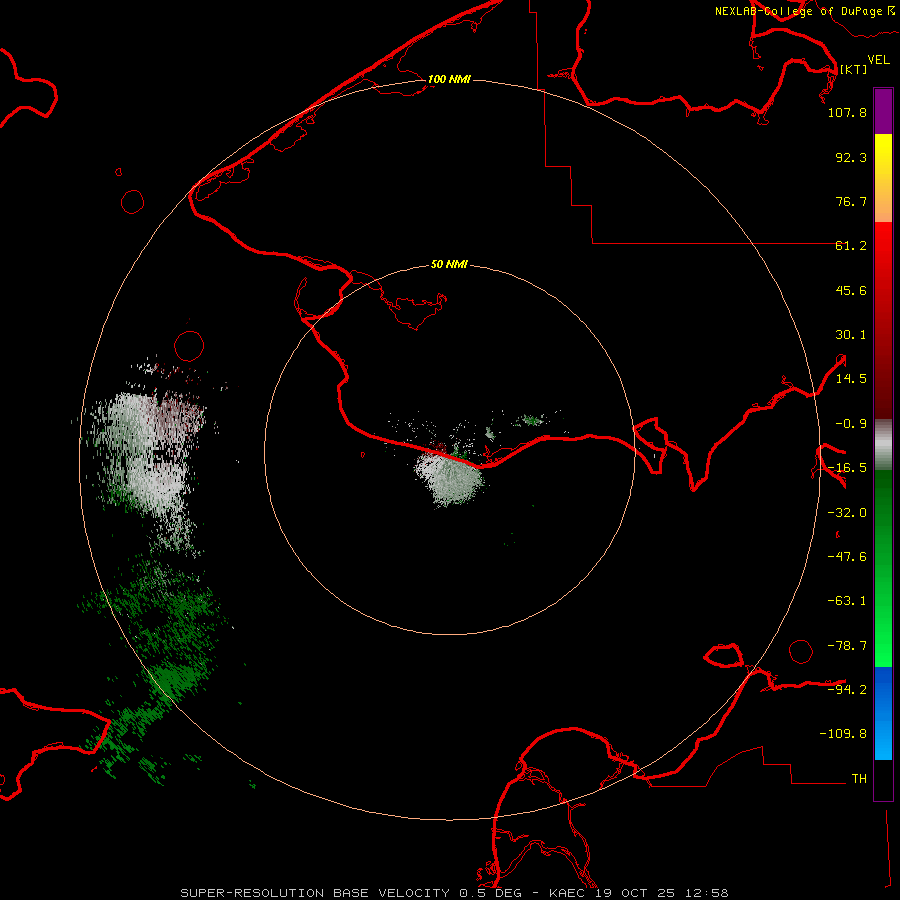
Task: Select the 76.7 scale value
Action: (x=851, y=201)
